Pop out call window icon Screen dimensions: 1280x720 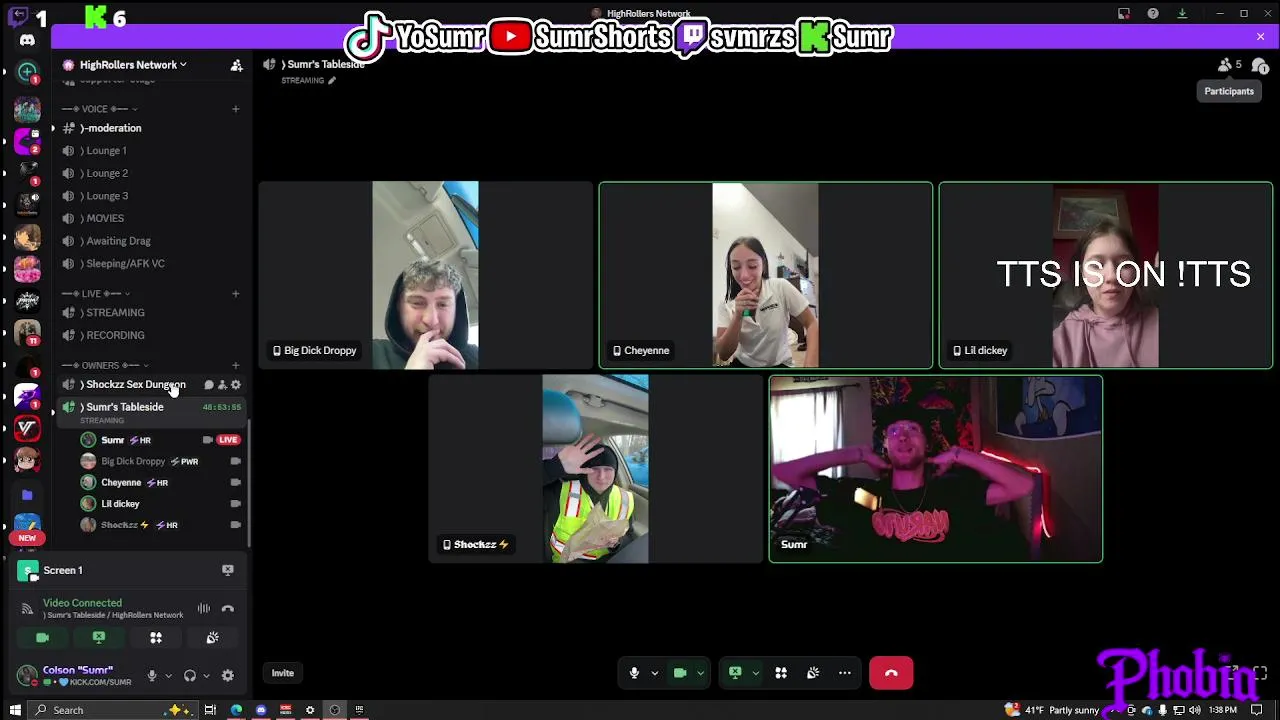point(1233,673)
